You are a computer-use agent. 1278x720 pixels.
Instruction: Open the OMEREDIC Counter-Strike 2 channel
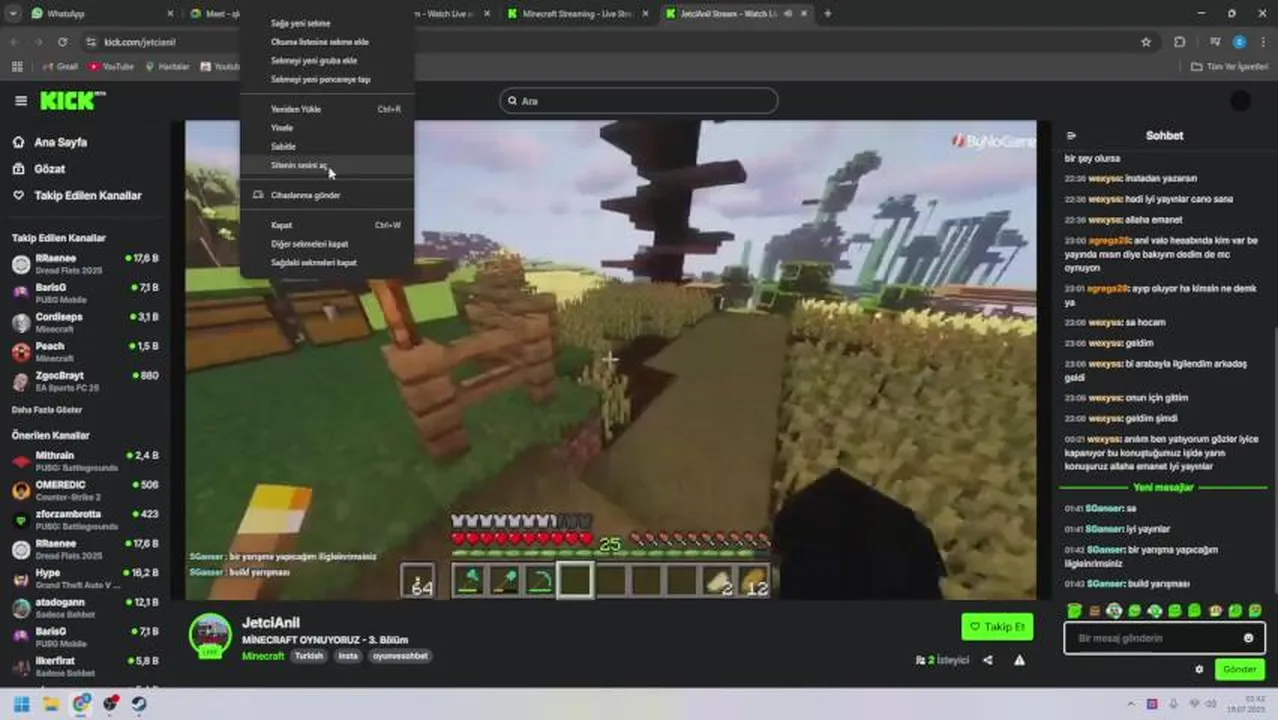pos(85,490)
